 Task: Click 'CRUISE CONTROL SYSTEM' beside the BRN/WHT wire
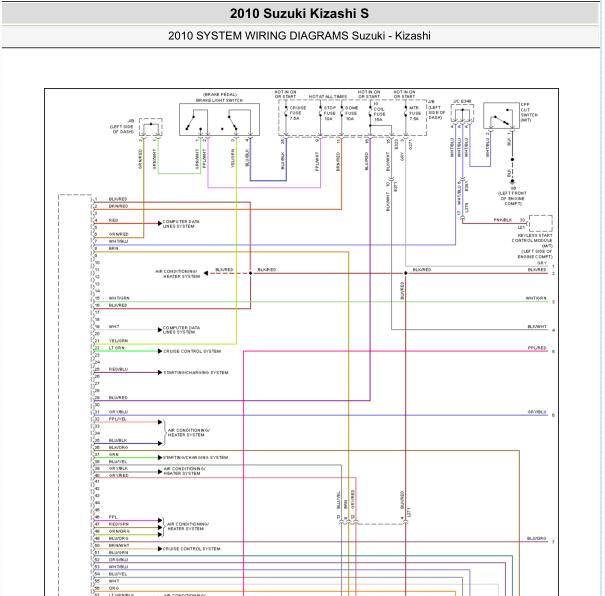(191, 549)
